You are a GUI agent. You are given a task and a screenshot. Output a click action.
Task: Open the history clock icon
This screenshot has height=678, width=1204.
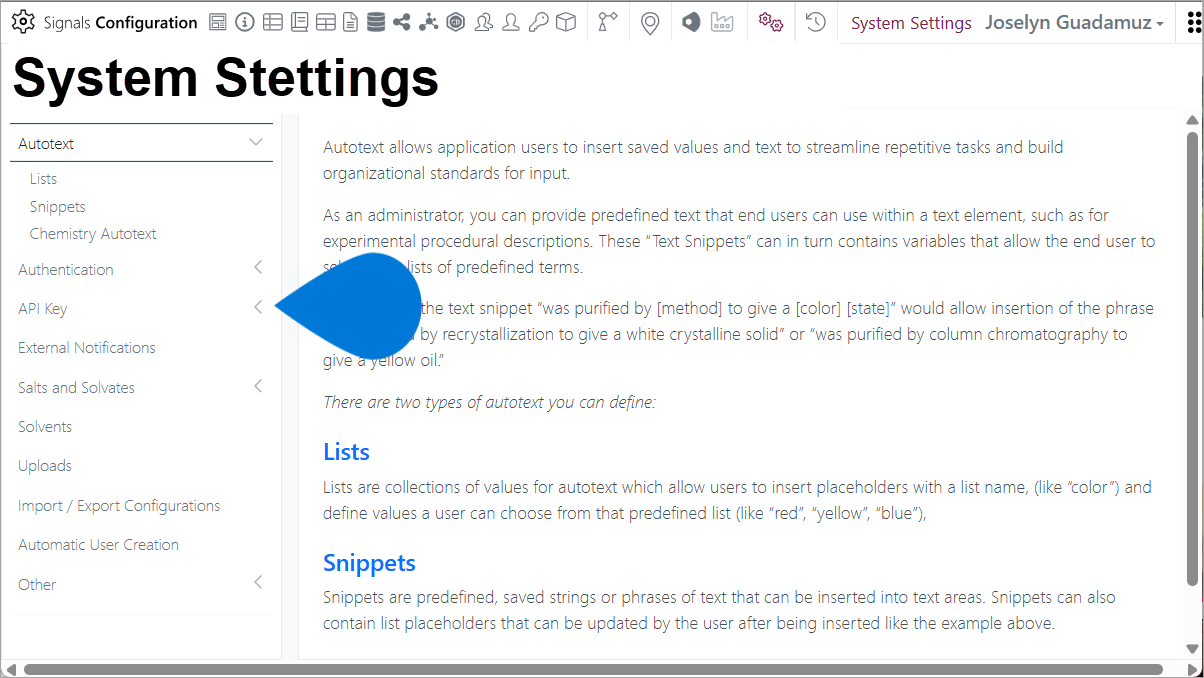point(816,22)
